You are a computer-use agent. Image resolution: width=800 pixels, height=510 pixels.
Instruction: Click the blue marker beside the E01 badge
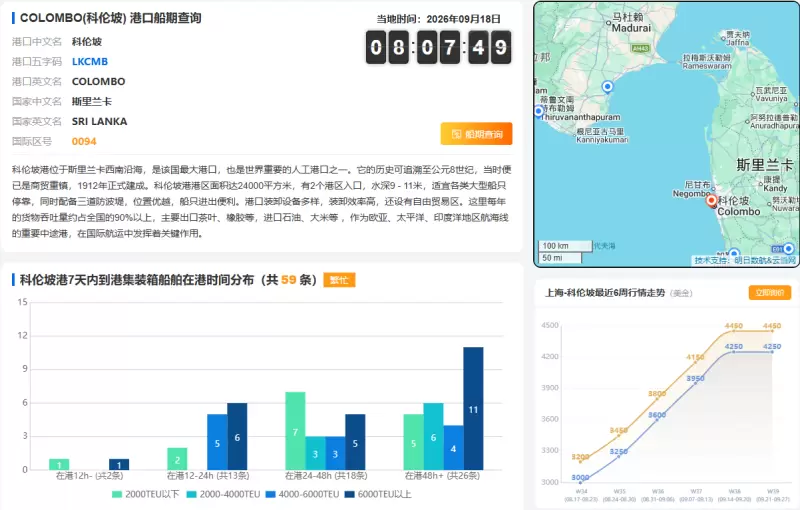[789, 248]
